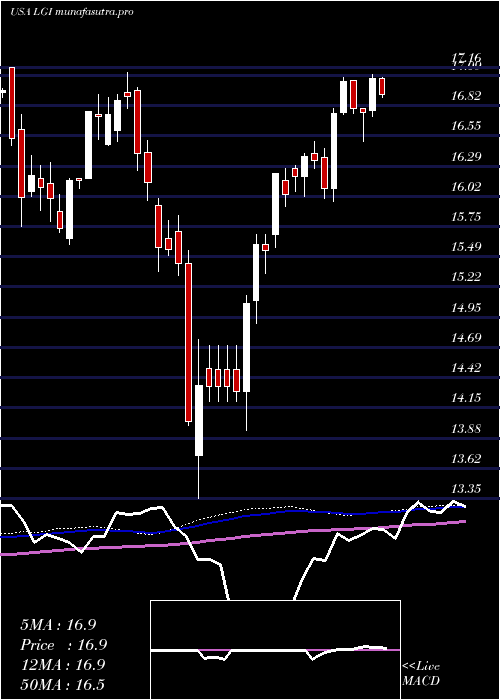Click the '5MA : 16.9' readout
This screenshot has height=700, width=500.
click(x=58, y=625)
